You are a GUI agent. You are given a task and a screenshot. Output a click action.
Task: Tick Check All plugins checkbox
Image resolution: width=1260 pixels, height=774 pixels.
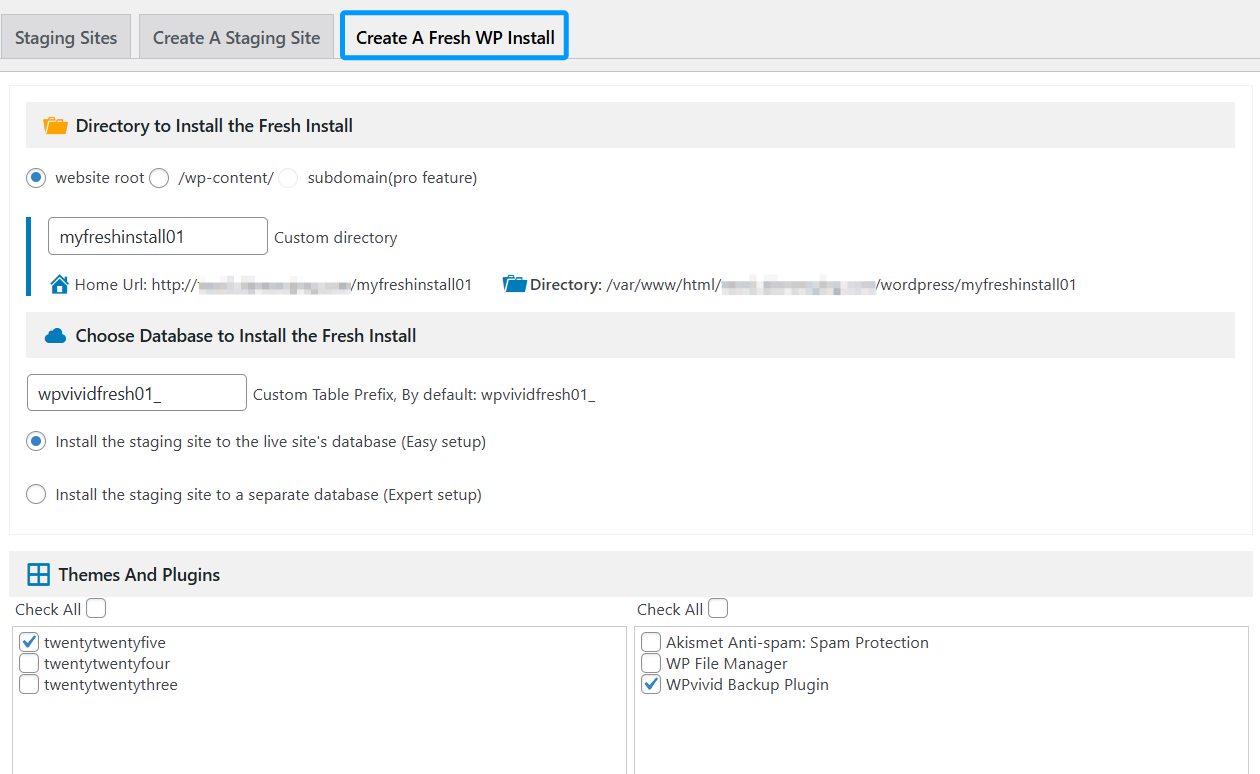click(718, 608)
